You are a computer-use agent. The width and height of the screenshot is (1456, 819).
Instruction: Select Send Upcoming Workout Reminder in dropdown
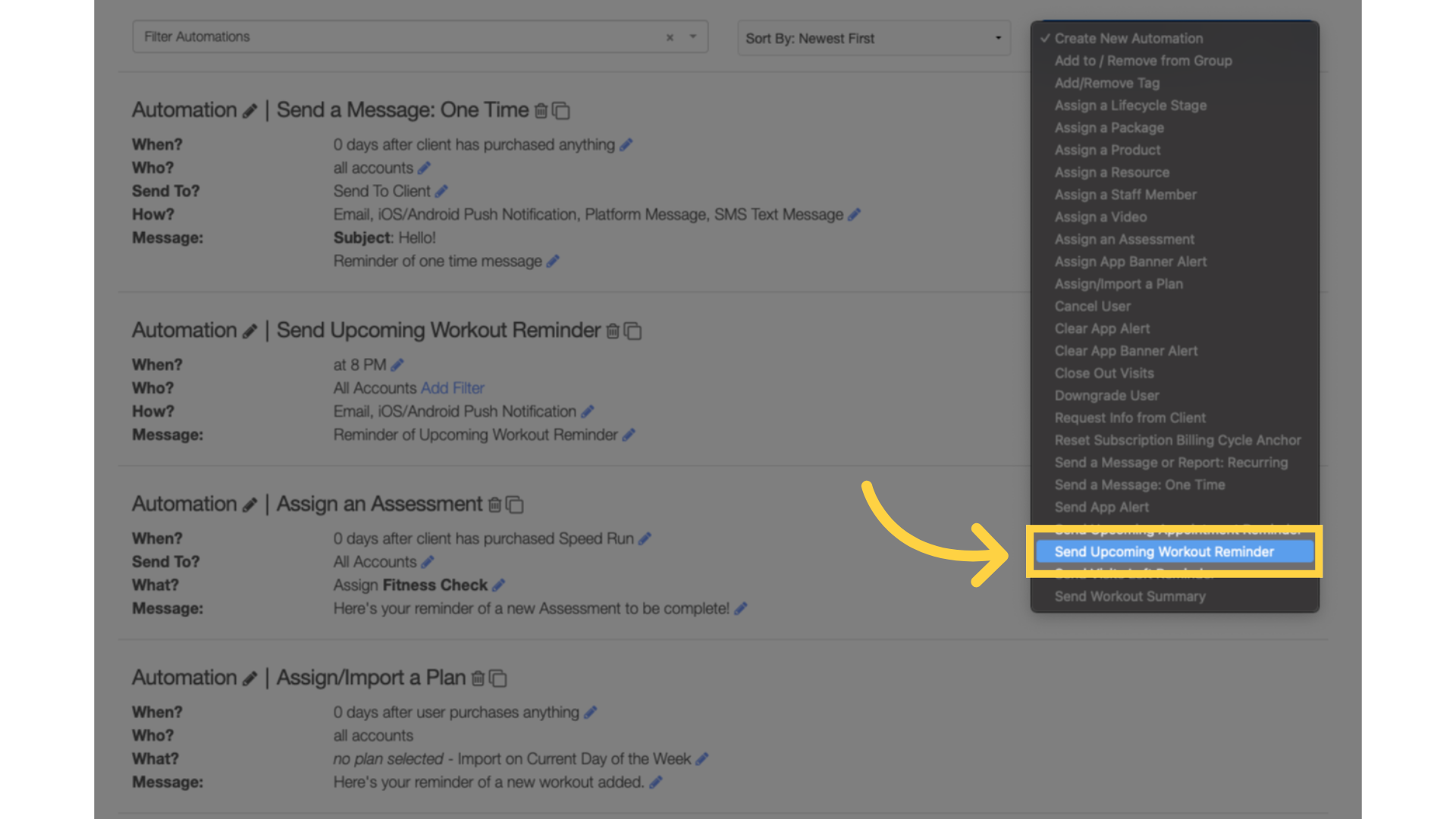pos(1175,552)
